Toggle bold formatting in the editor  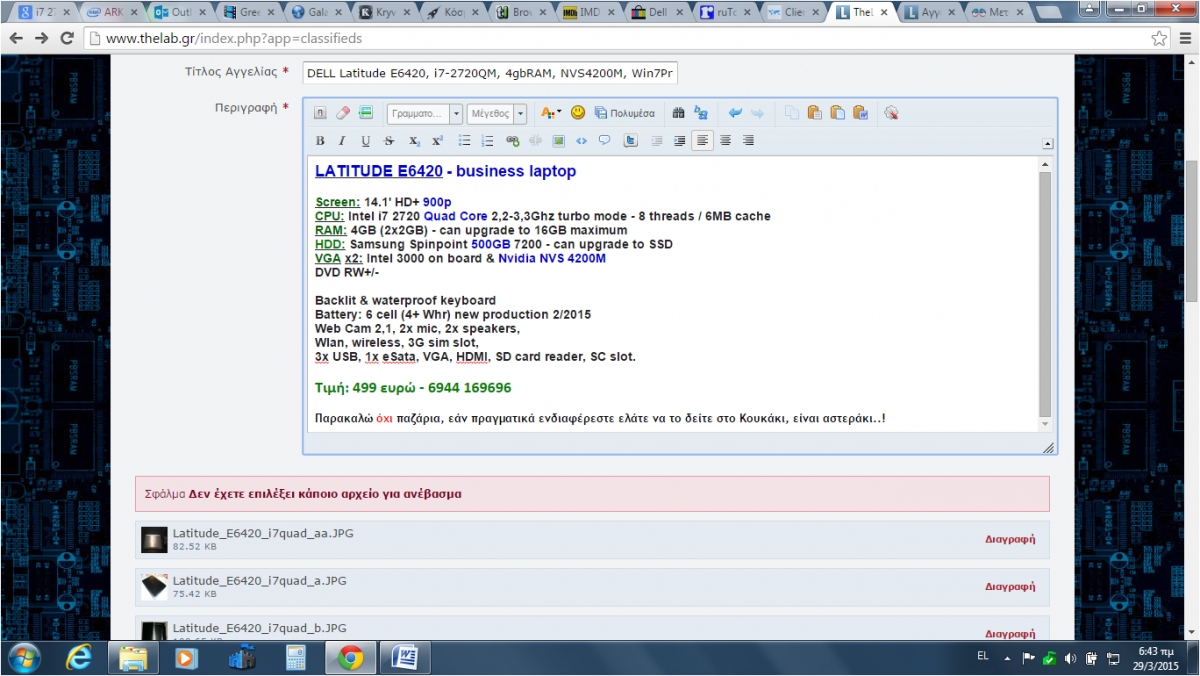coord(320,141)
